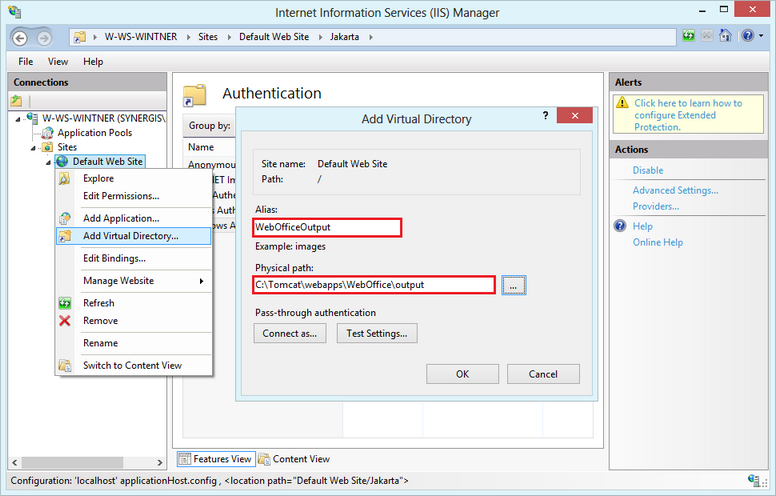Open the Manage Website submenu
Viewport: 776px width, 496px height.
click(x=134, y=281)
